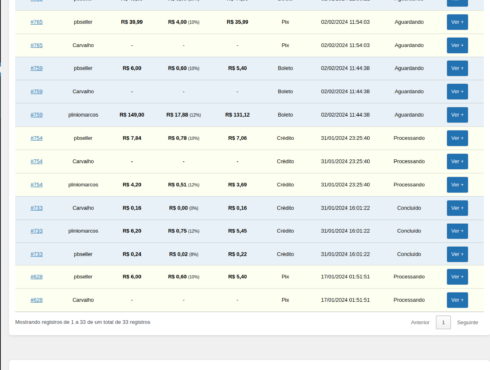Open Ver + for #628 pbseller row

[457, 277]
